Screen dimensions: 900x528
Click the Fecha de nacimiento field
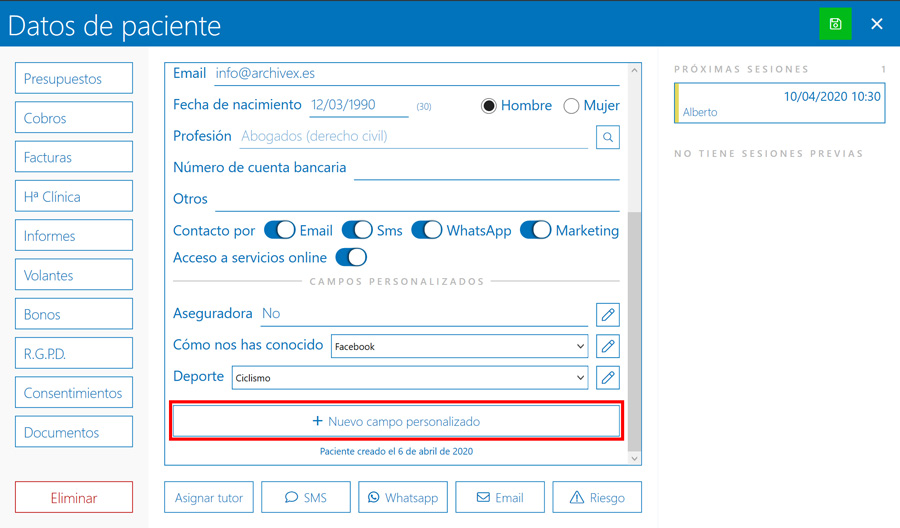pos(359,105)
